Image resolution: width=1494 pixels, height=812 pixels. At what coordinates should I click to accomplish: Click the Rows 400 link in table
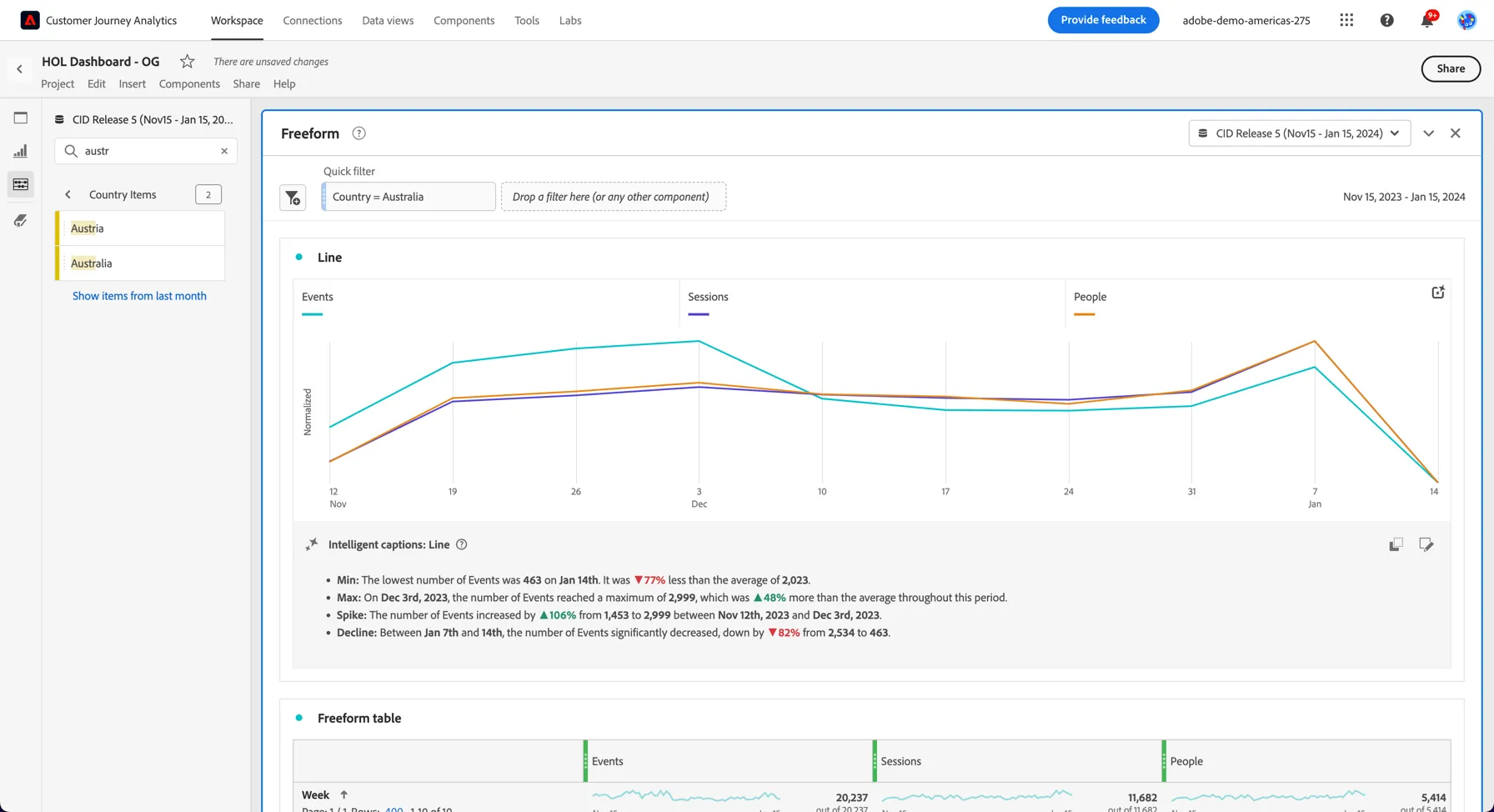coord(394,809)
